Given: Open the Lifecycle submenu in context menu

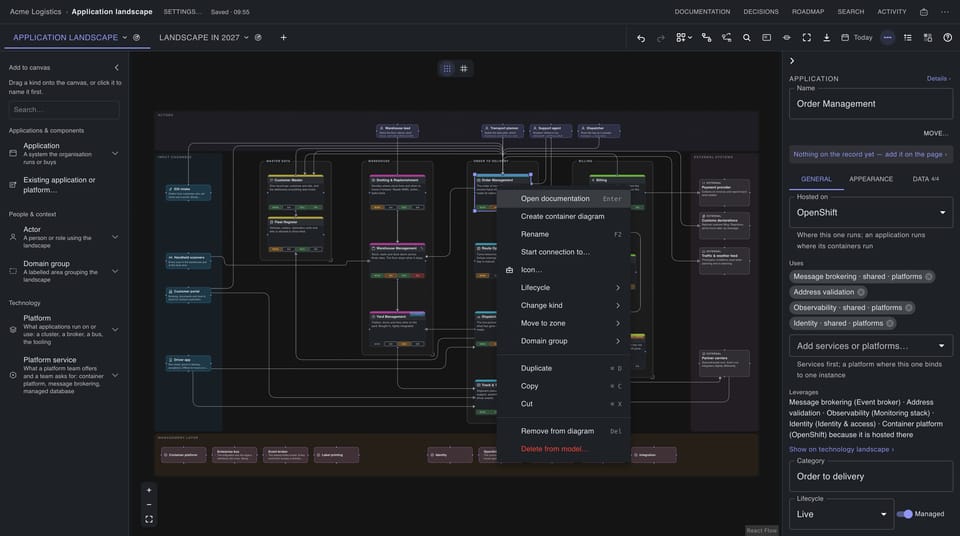Looking at the screenshot, I should 563,287.
